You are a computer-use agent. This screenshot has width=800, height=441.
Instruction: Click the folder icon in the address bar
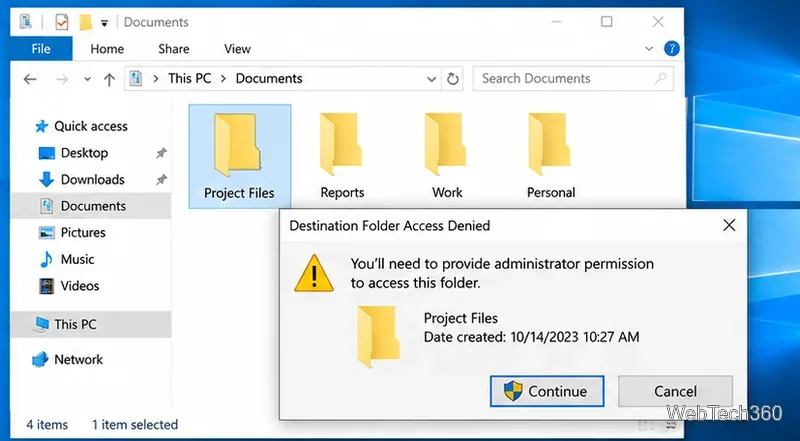(135, 79)
